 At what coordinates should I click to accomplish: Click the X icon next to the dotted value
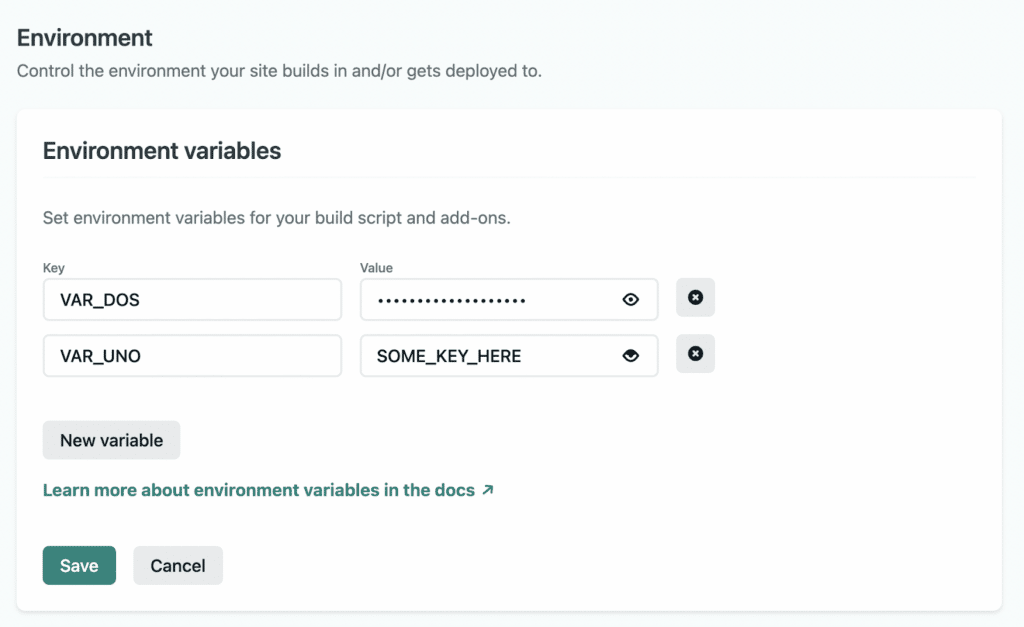695,297
